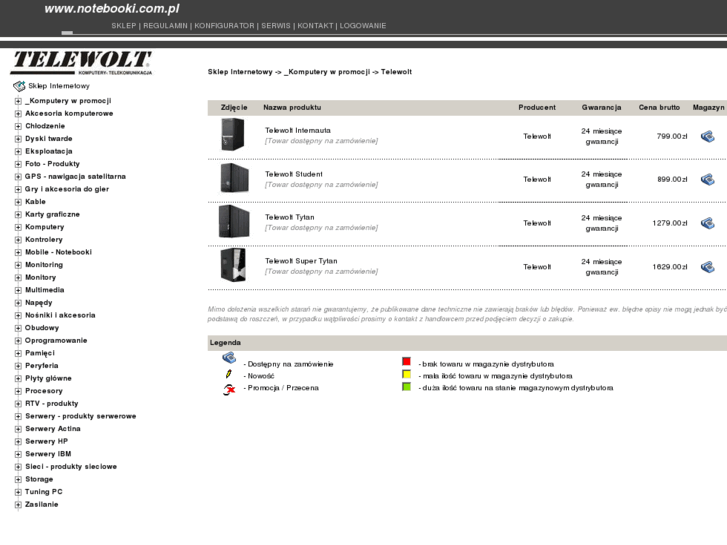
Task: Open LOGOWANIE in the top menu
Action: 363,26
